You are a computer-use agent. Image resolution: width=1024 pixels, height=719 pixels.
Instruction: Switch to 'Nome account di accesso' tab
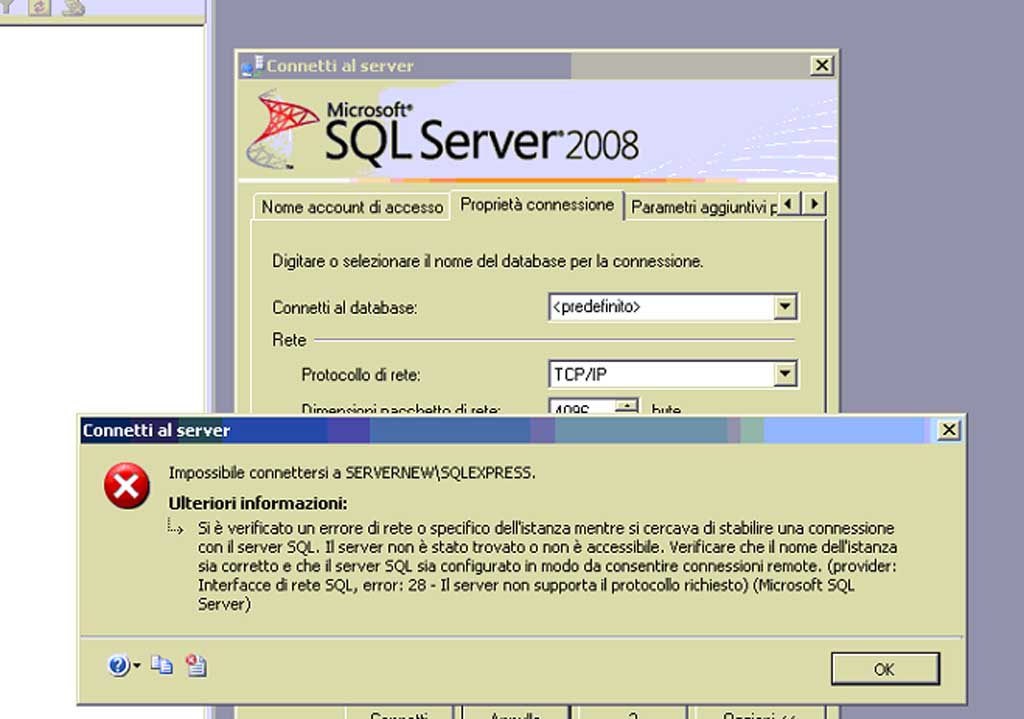click(352, 207)
